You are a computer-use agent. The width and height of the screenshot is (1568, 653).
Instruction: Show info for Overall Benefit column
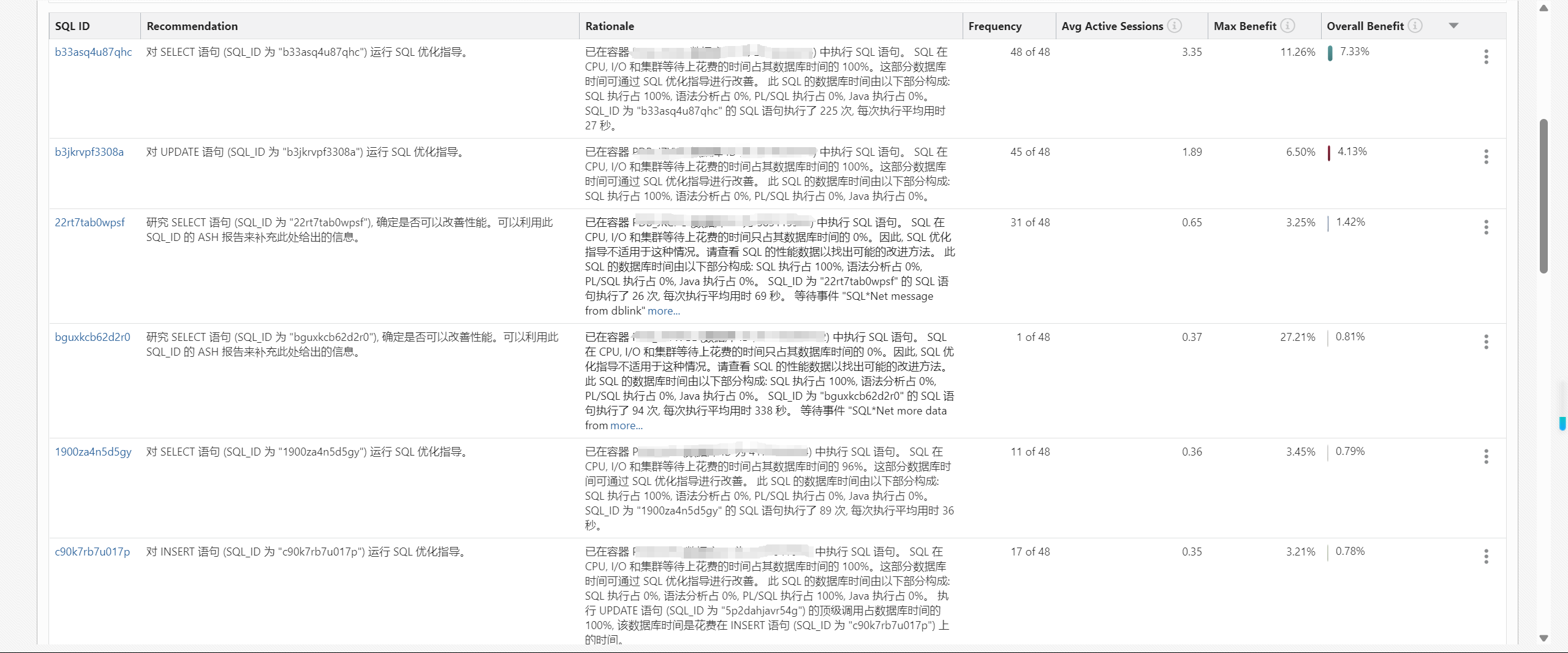tap(1415, 26)
